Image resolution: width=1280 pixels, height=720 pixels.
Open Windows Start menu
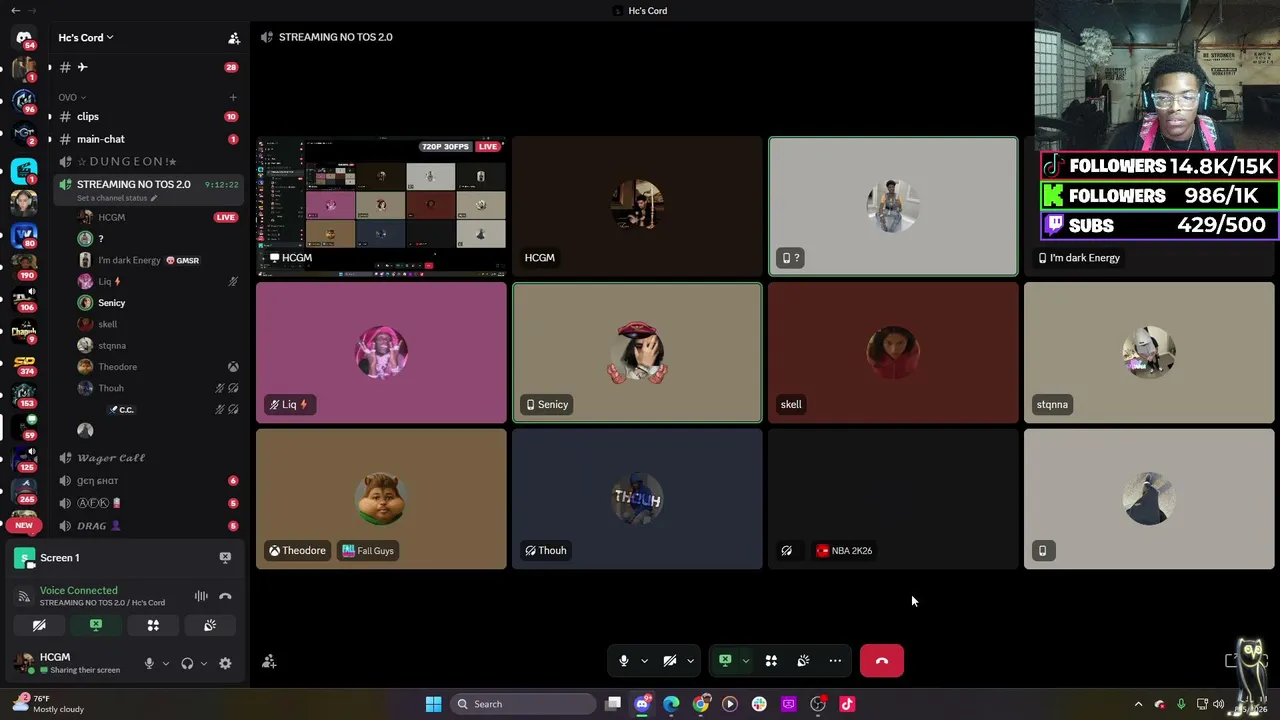point(433,704)
